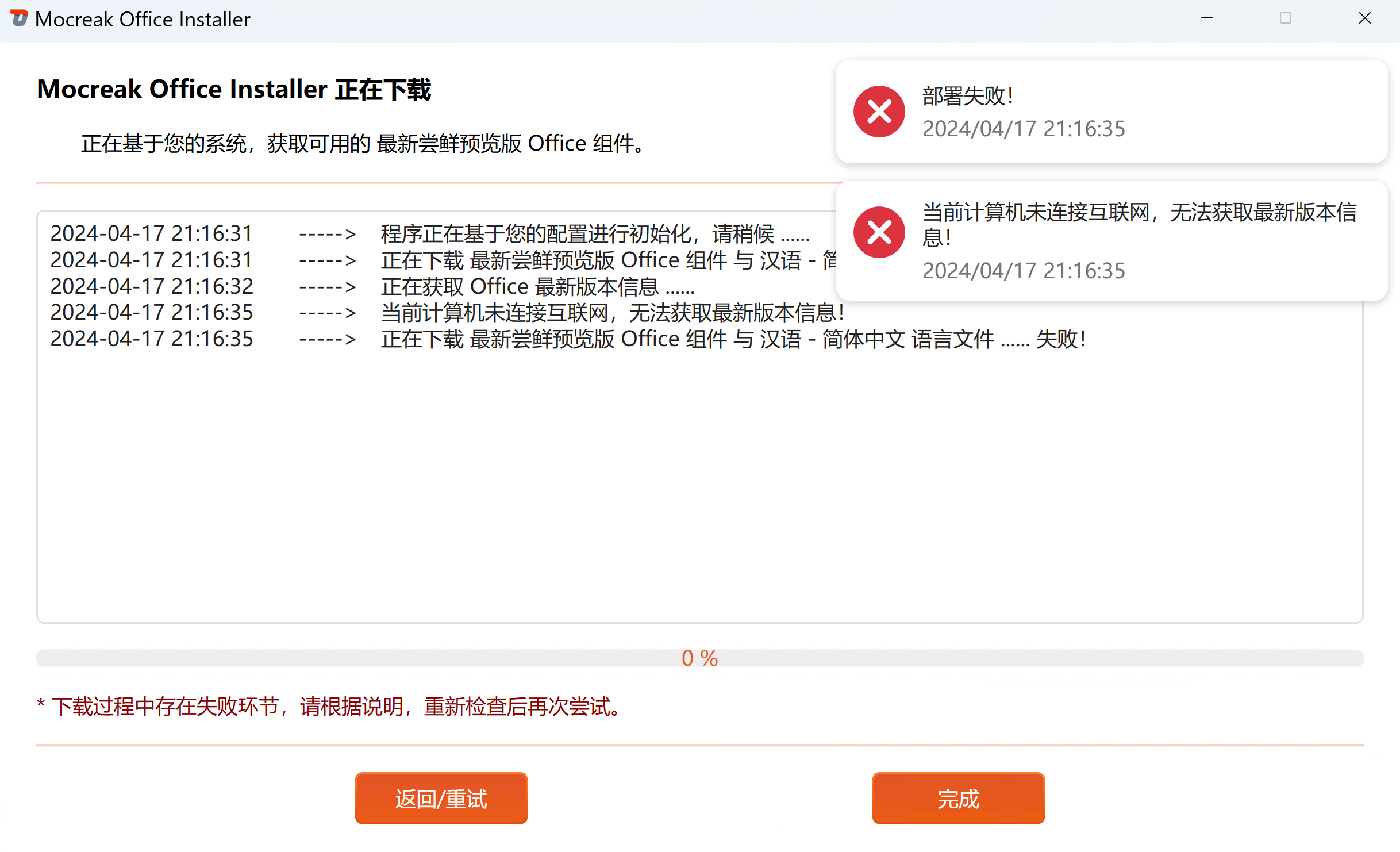The image size is (1400, 852).
Task: Click log line 正在获取 Office 最新版本信息
Action: pyautogui.click(x=537, y=286)
